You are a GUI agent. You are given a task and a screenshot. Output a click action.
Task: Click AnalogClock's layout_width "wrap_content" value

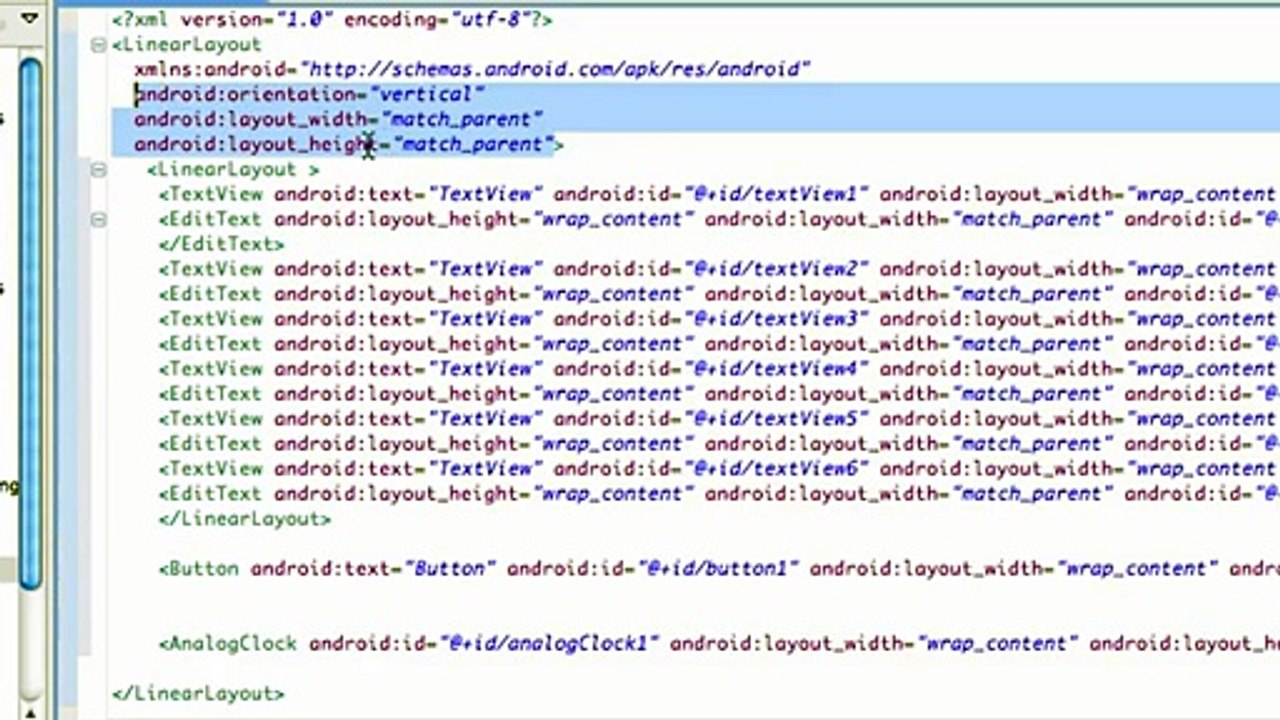point(998,644)
